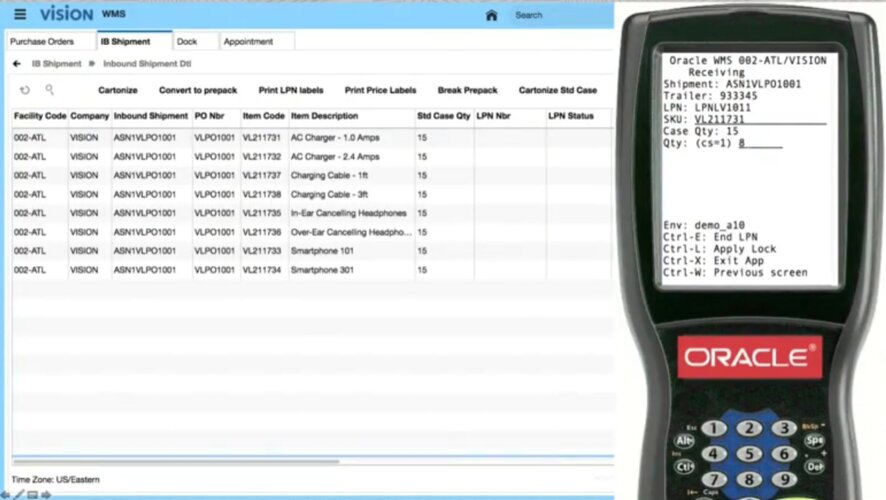Select the 'Smartphone 301' row
Viewport: 886px width, 500px height.
coord(312,270)
